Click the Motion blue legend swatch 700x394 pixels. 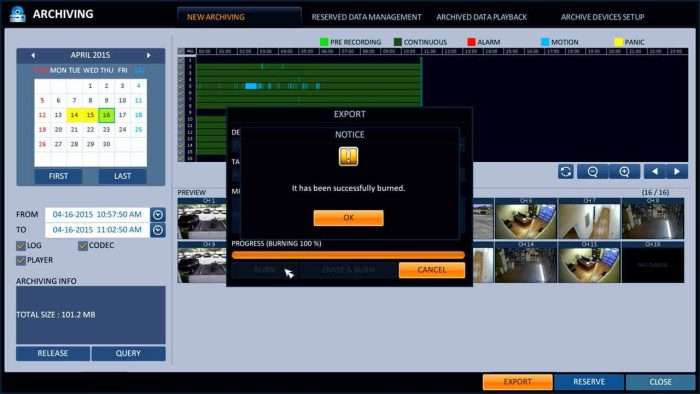[x=545, y=42]
